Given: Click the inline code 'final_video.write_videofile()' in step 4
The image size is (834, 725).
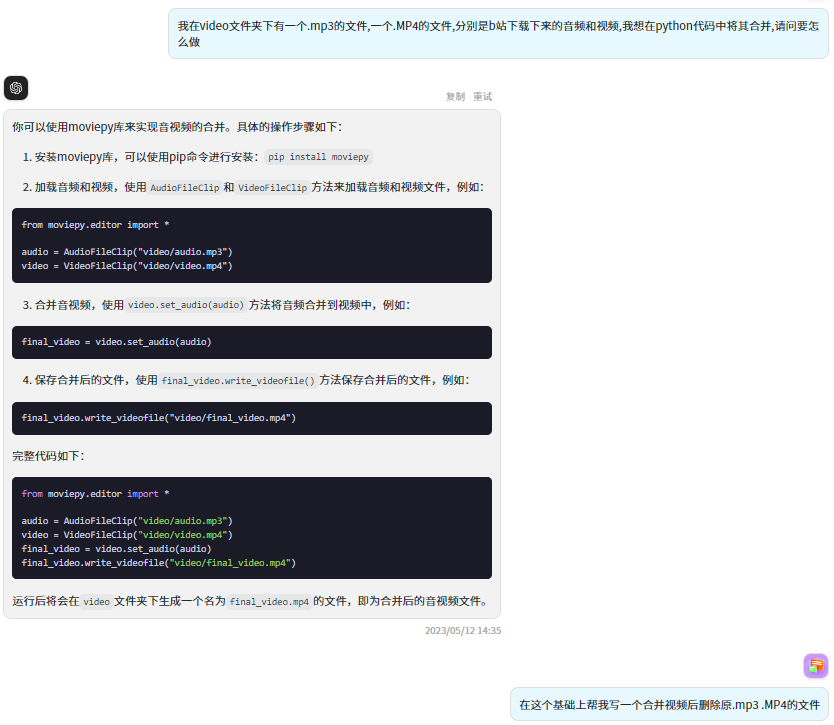Looking at the screenshot, I should coord(238,380).
